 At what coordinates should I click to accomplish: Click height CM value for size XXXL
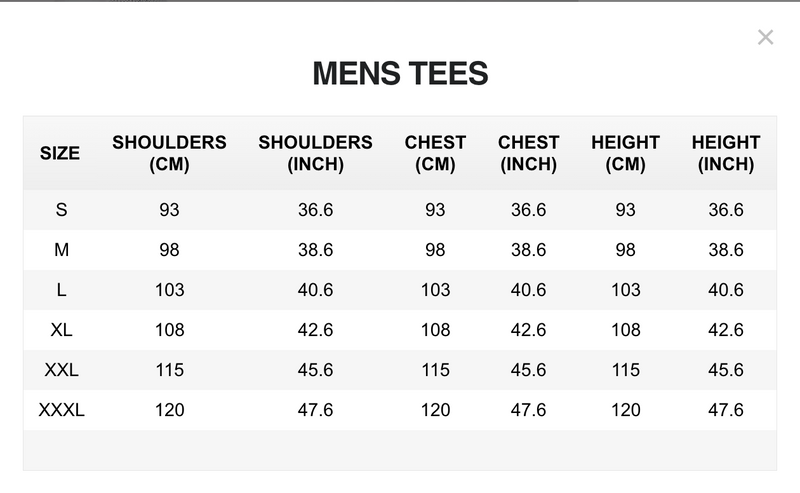[625, 410]
